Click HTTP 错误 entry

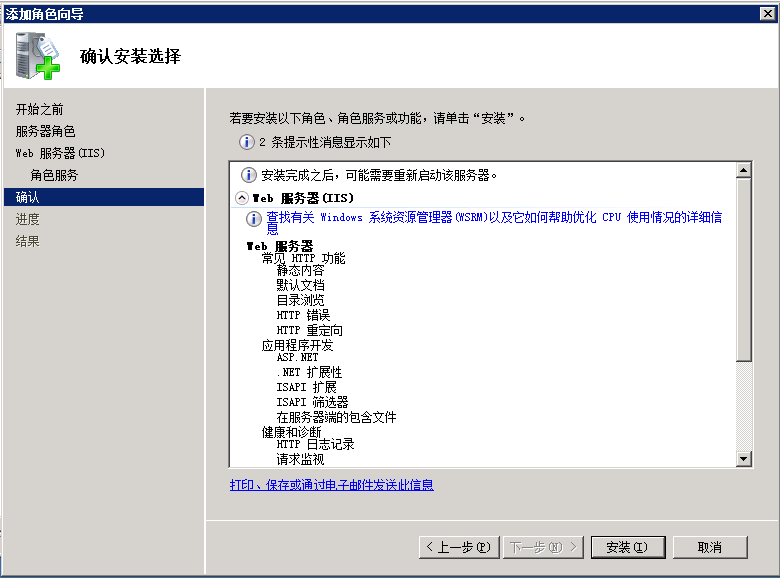(x=303, y=315)
